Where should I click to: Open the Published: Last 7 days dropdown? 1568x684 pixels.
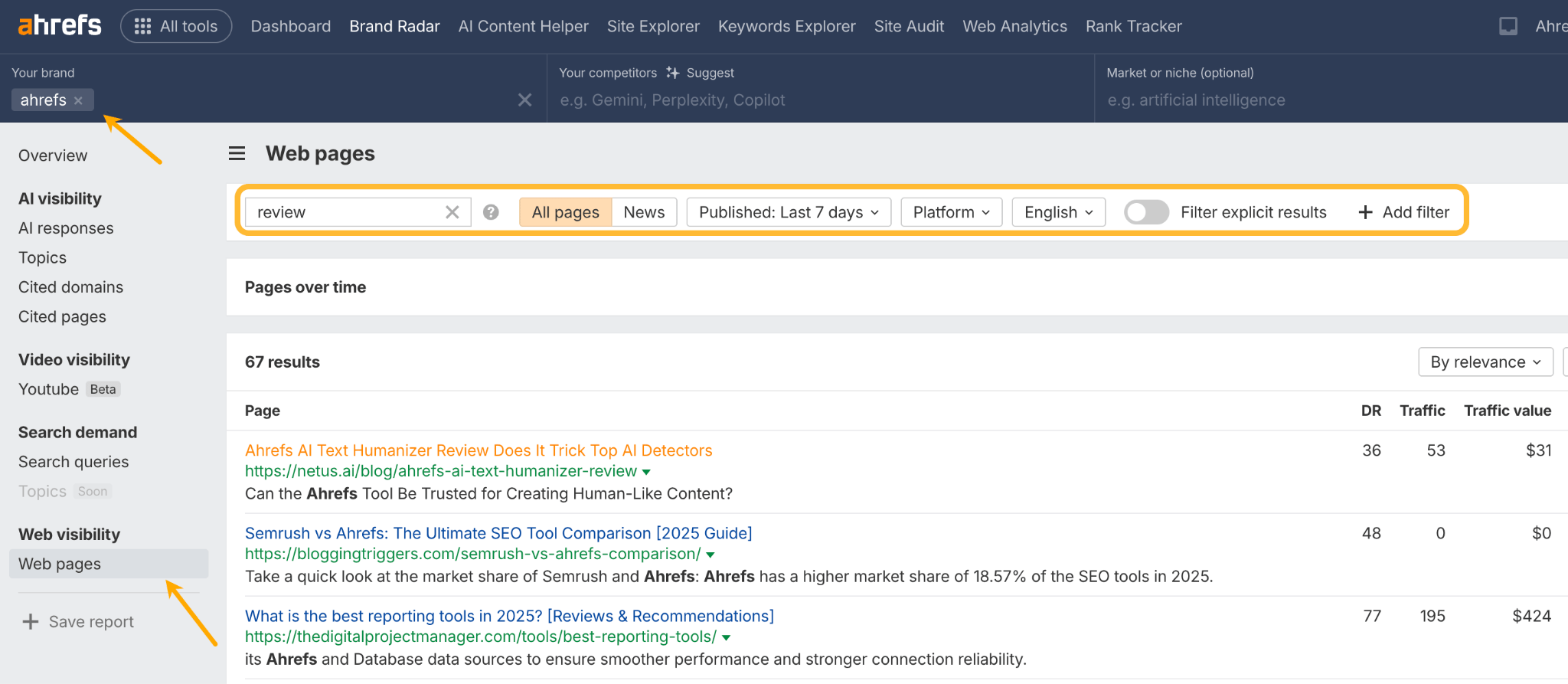(x=789, y=212)
